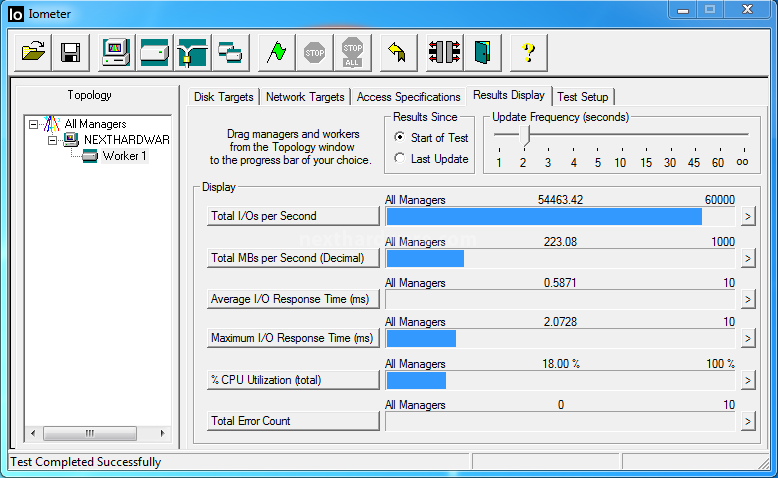Switch to Network Targets tab
The width and height of the screenshot is (778, 478).
tap(305, 97)
